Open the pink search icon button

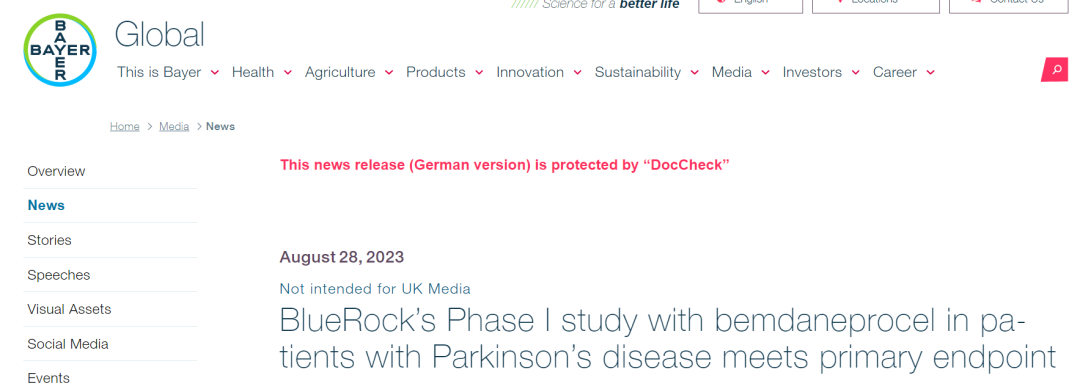click(1055, 70)
